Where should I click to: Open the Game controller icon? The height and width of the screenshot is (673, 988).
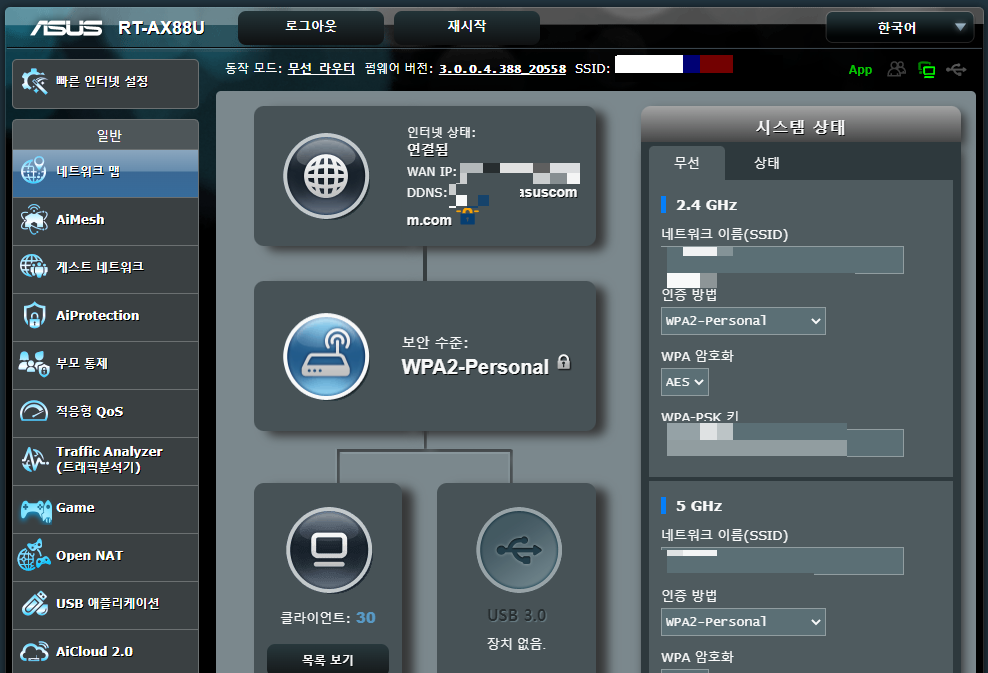click(x=36, y=509)
